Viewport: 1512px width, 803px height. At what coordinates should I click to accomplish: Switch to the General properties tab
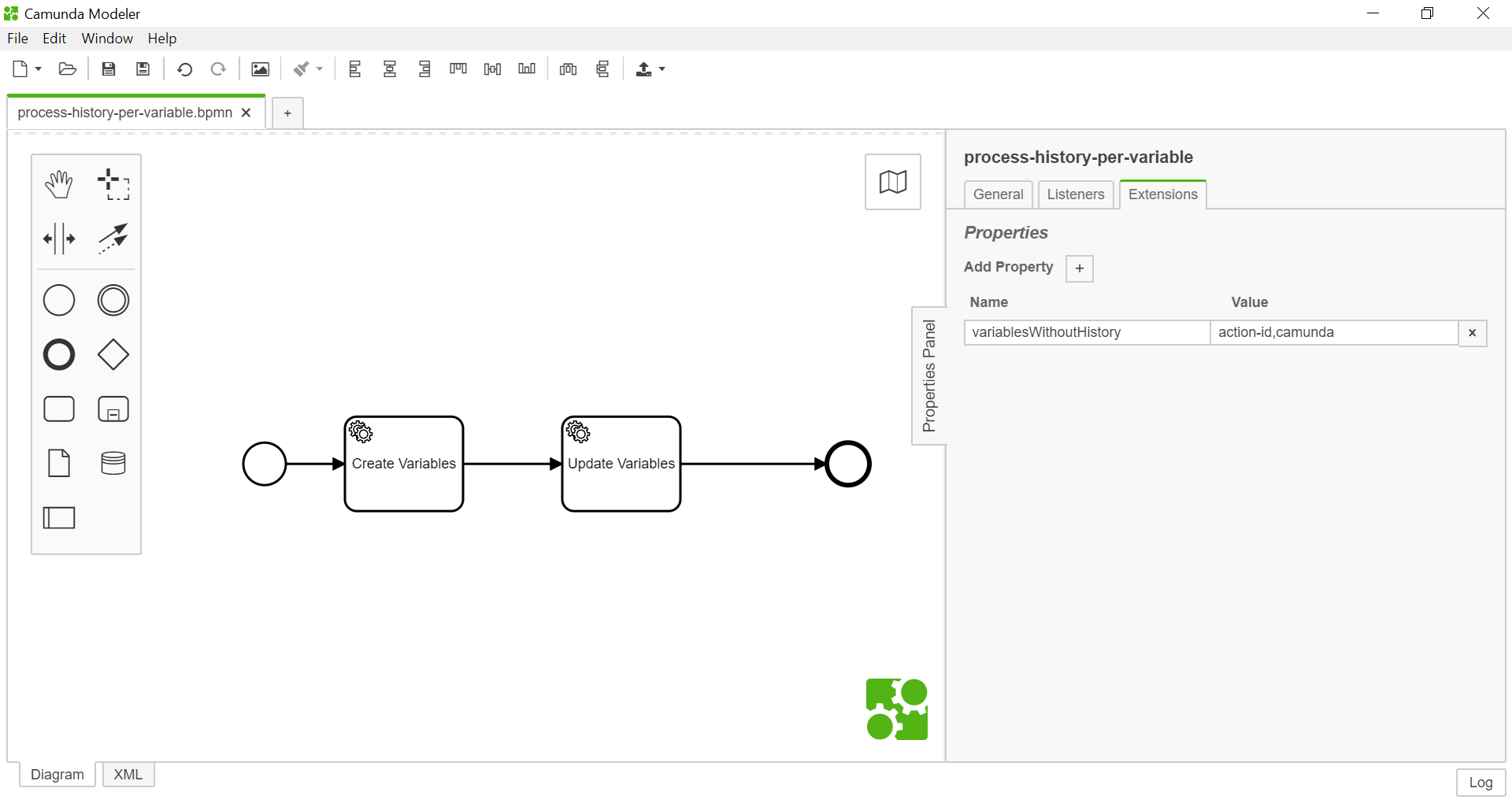998,194
